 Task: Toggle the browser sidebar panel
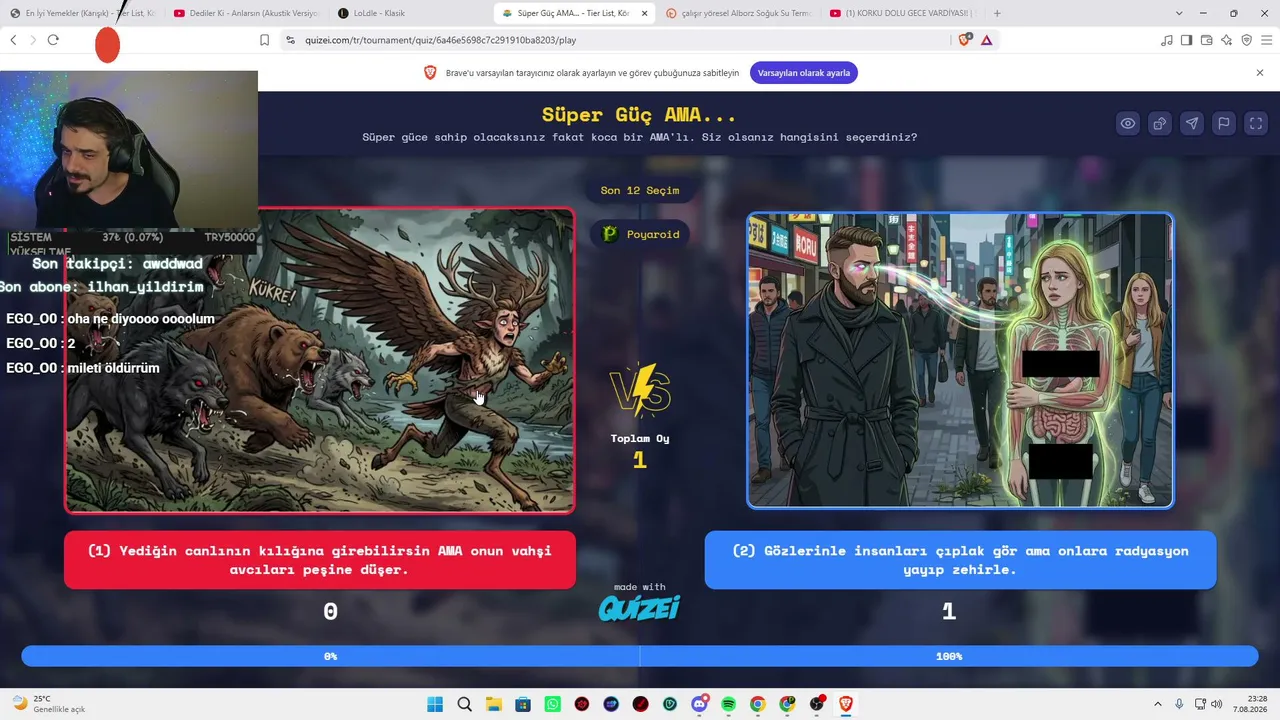click(1186, 40)
